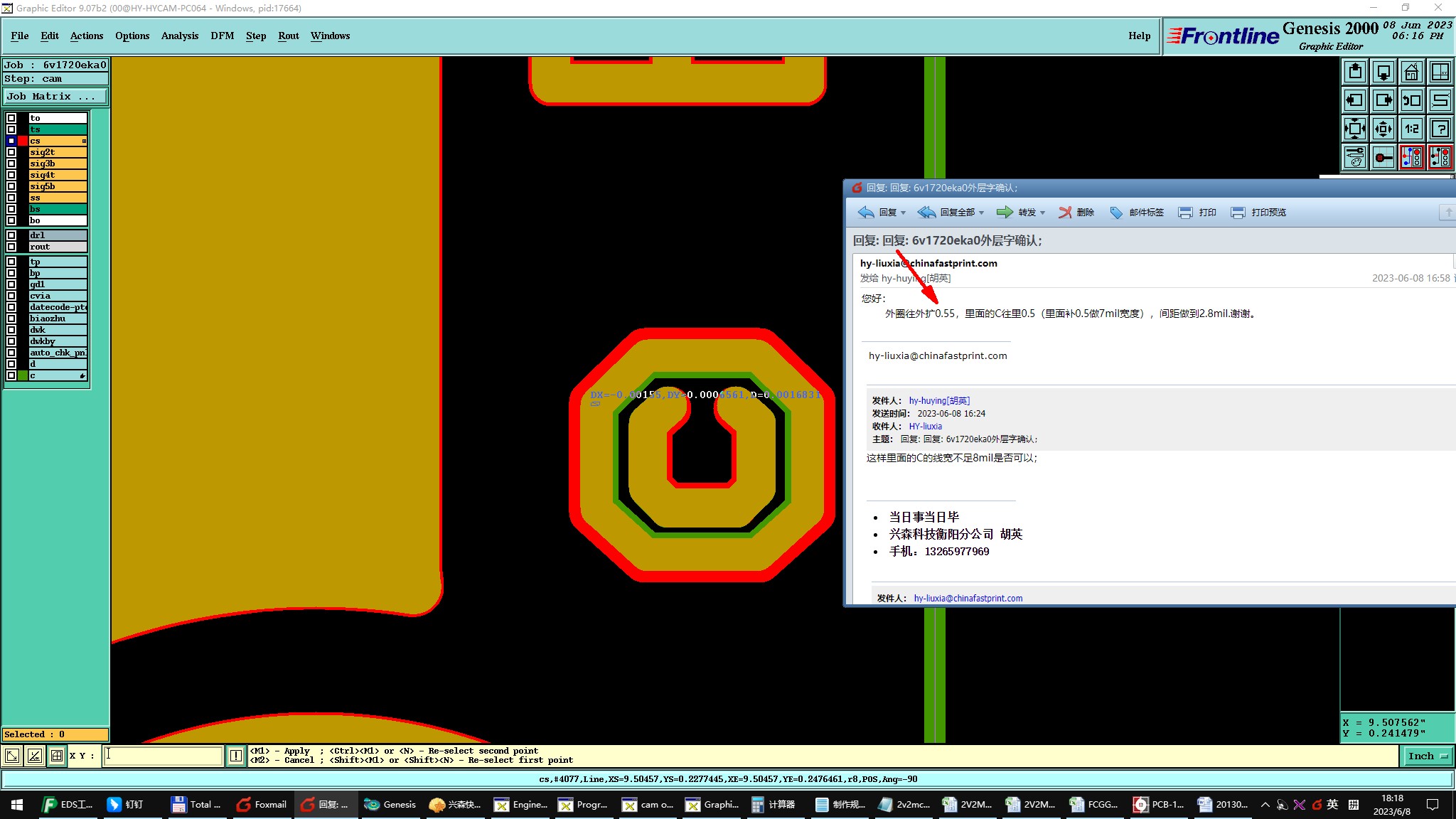Click the zoom home icon

point(1411,72)
